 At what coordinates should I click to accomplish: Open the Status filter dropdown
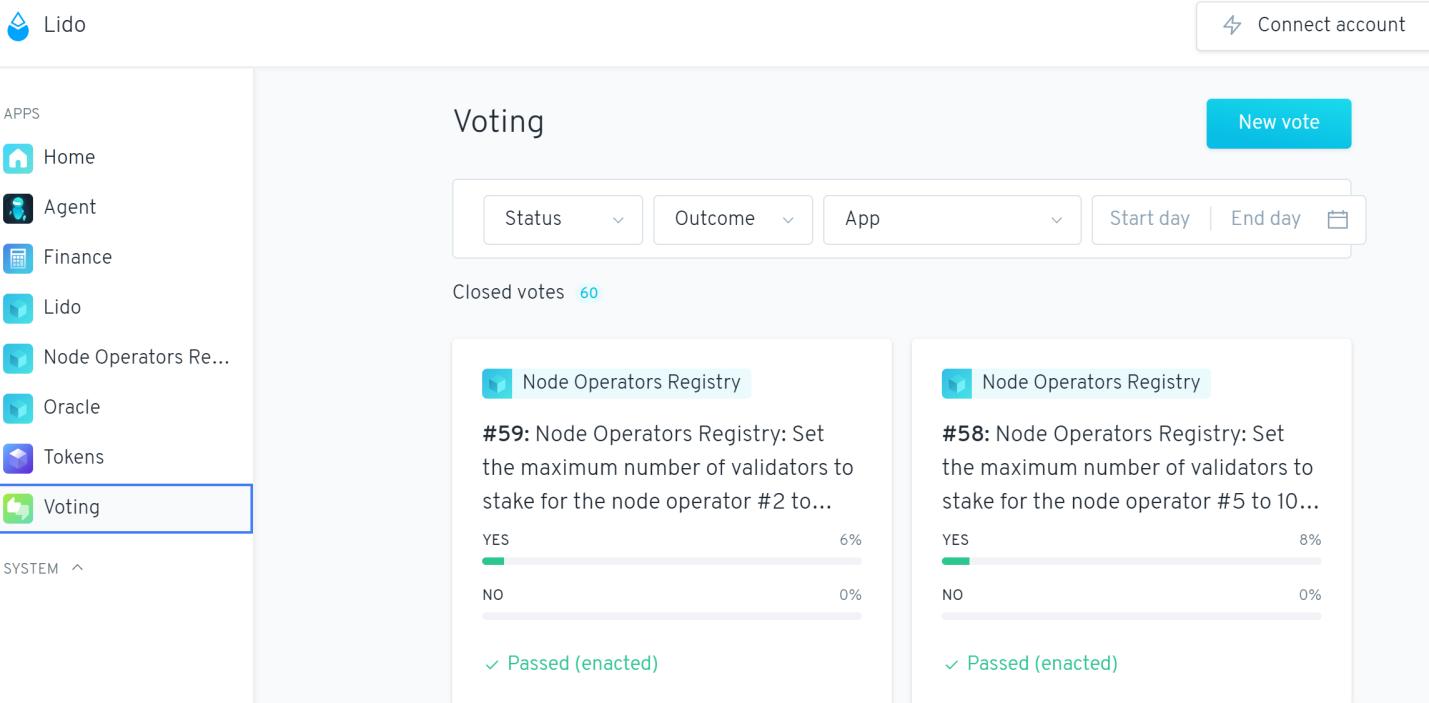(563, 219)
